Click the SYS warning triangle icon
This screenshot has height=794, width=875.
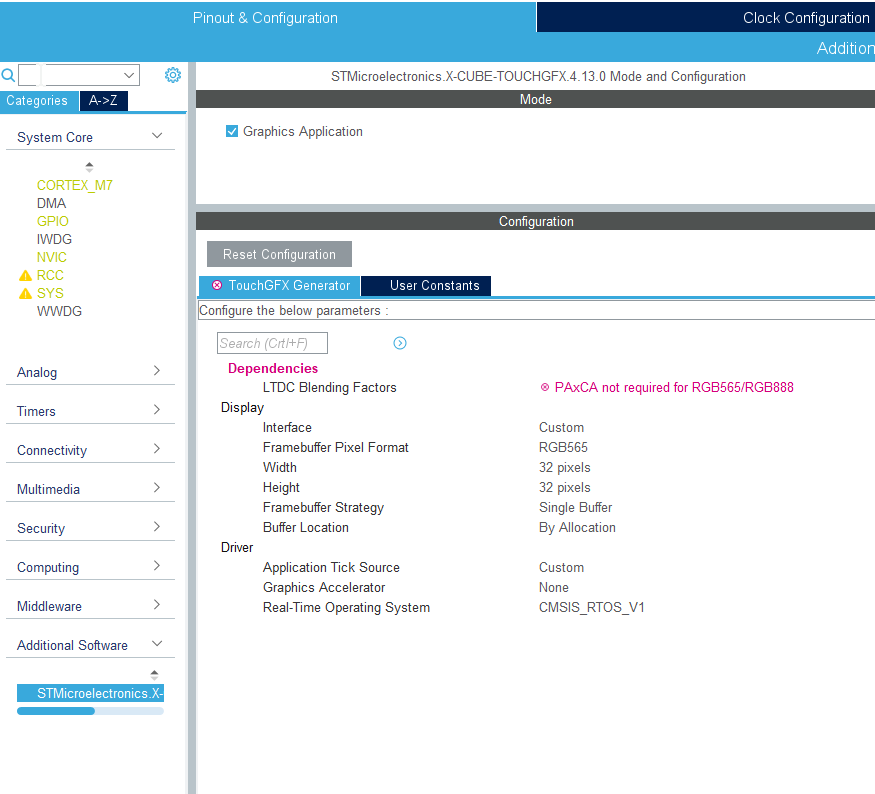tap(25, 293)
